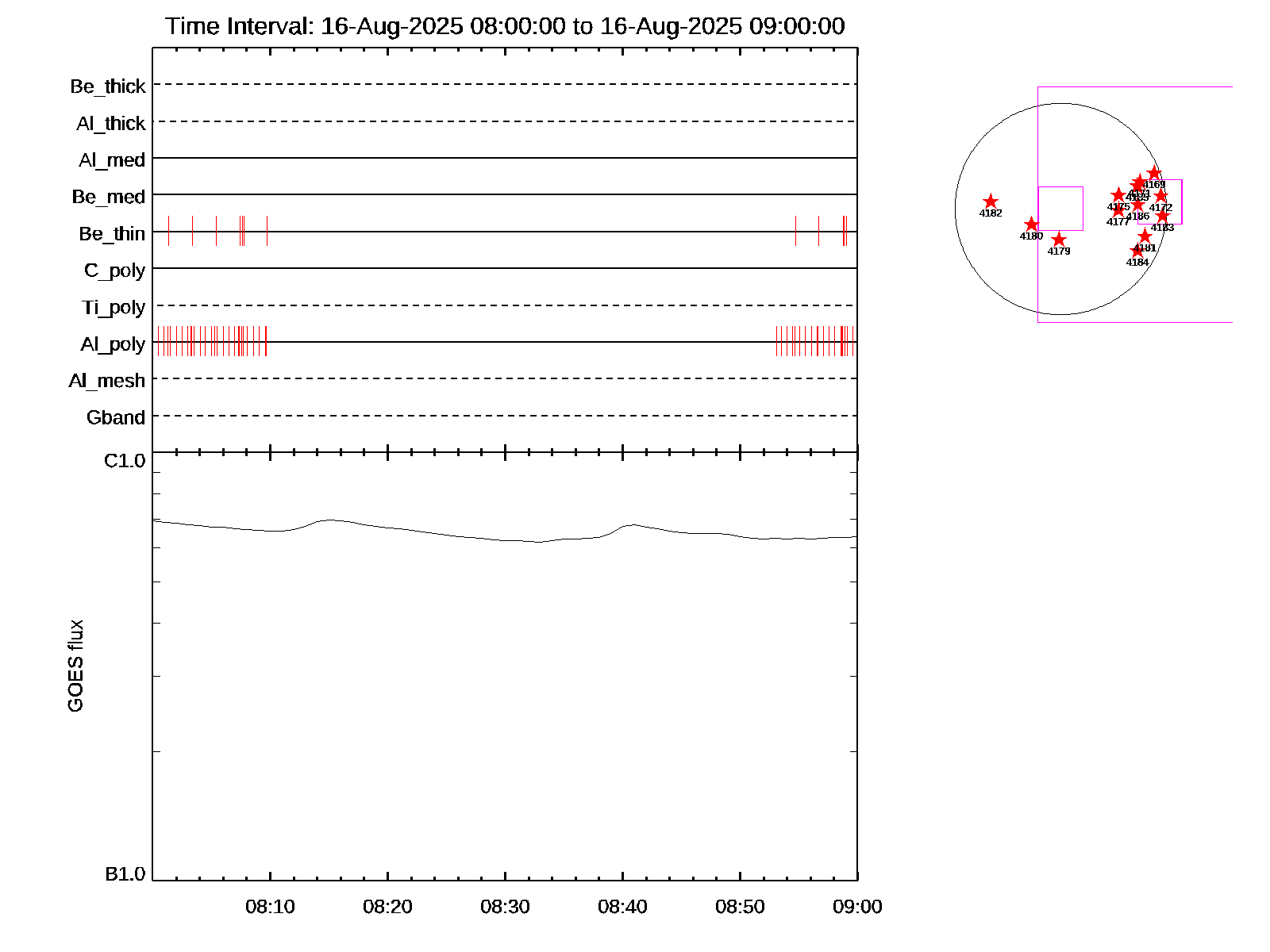Click the 08:30 time axis label

[505, 907]
